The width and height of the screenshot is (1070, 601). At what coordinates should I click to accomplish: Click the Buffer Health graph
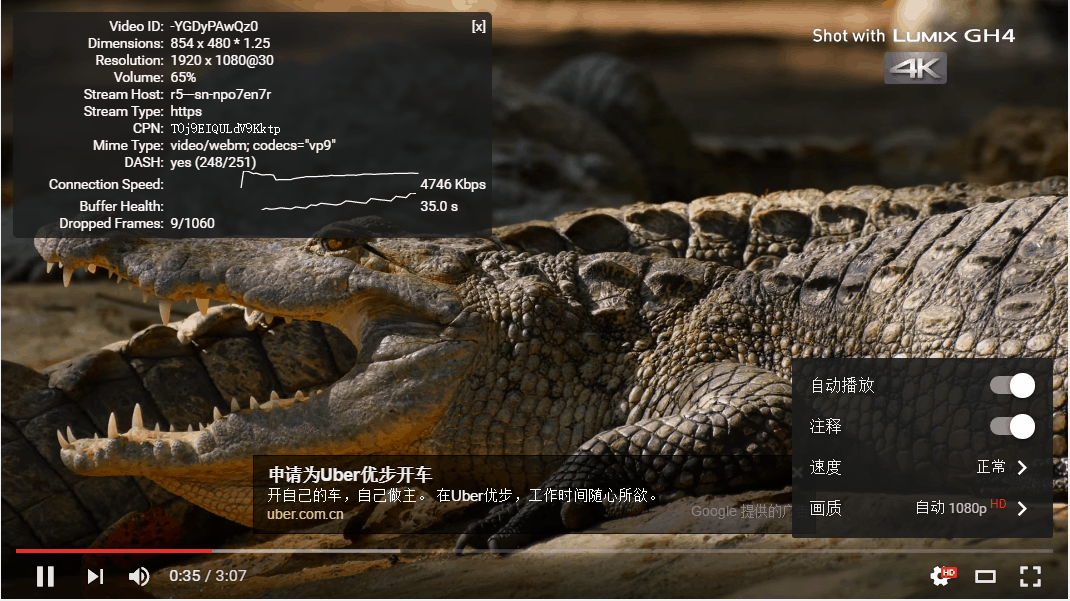pos(338,202)
